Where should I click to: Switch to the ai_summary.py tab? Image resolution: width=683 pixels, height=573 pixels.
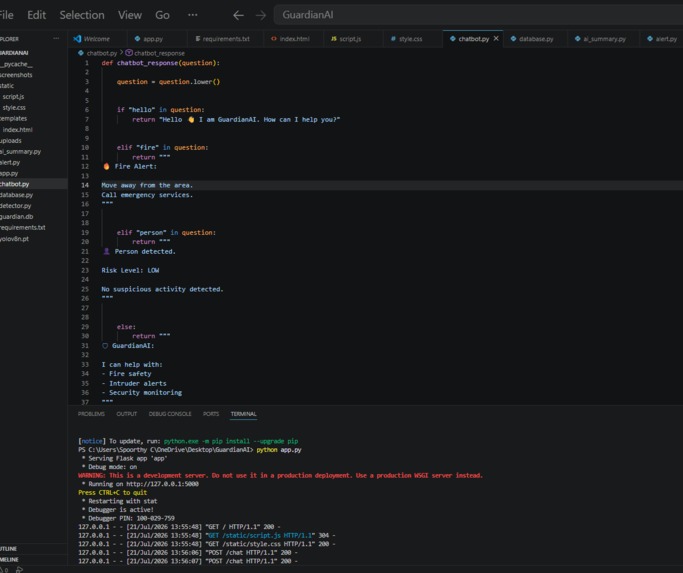[605, 39]
